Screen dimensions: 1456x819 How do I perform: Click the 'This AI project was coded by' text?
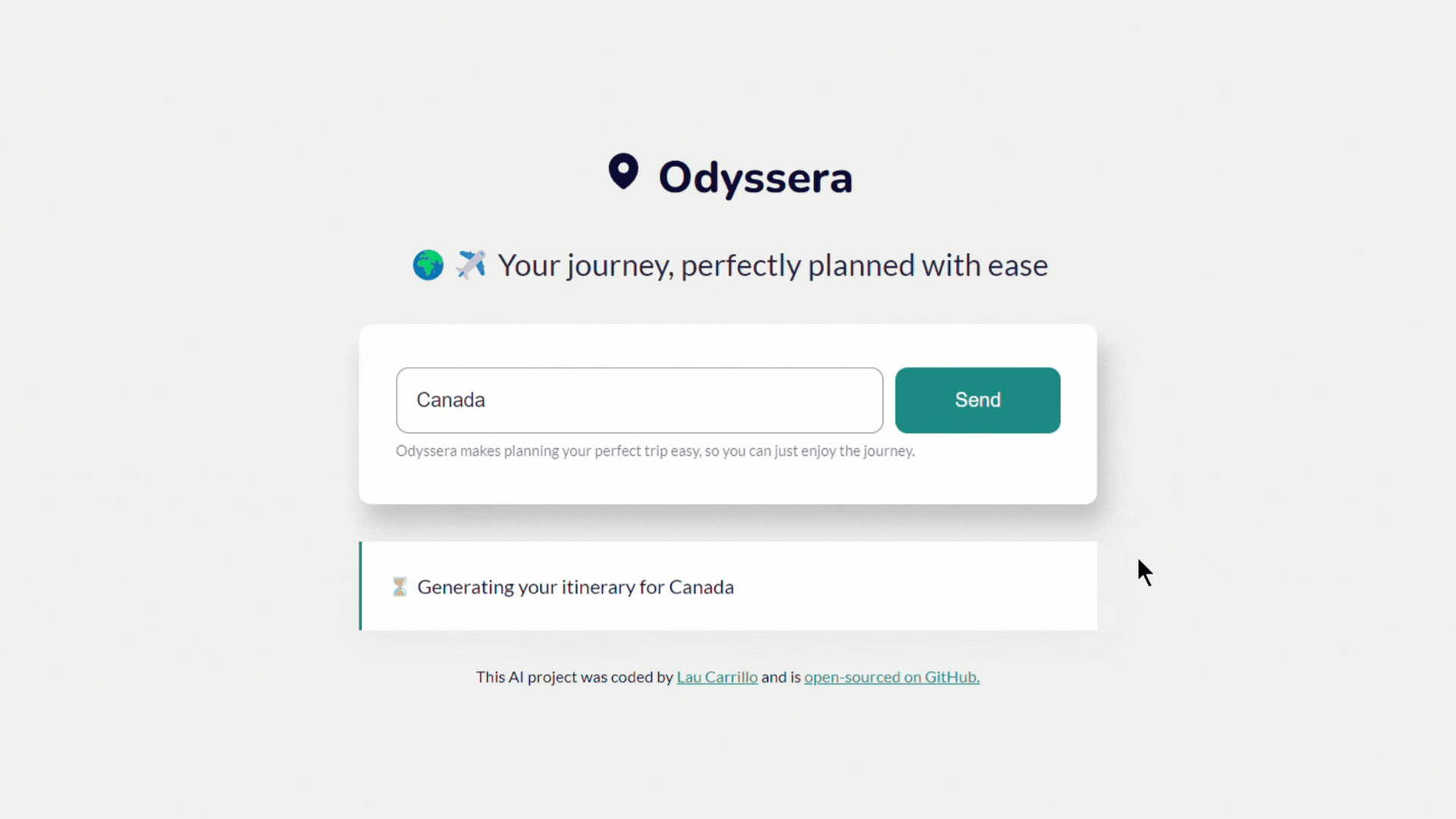pos(574,677)
